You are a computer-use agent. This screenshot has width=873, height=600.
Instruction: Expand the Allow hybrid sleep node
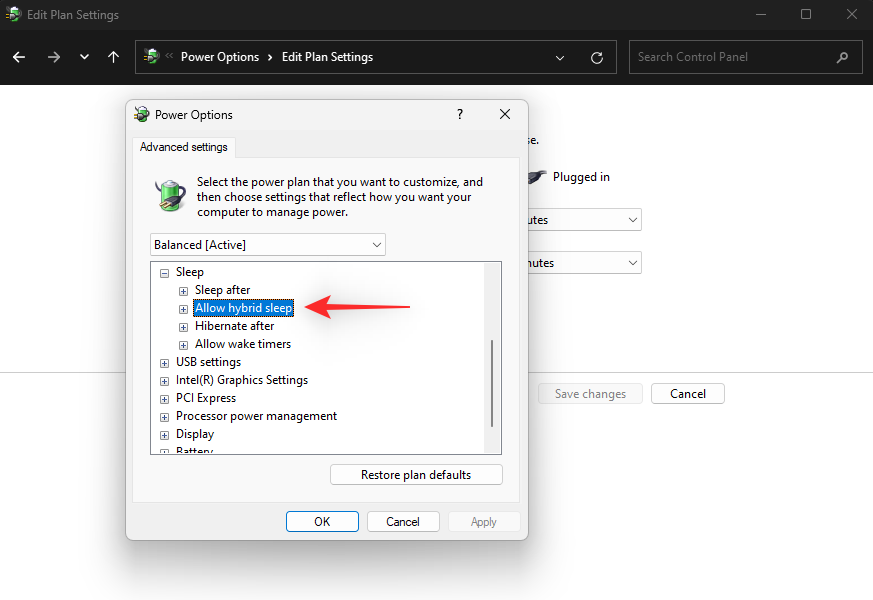[x=183, y=309]
